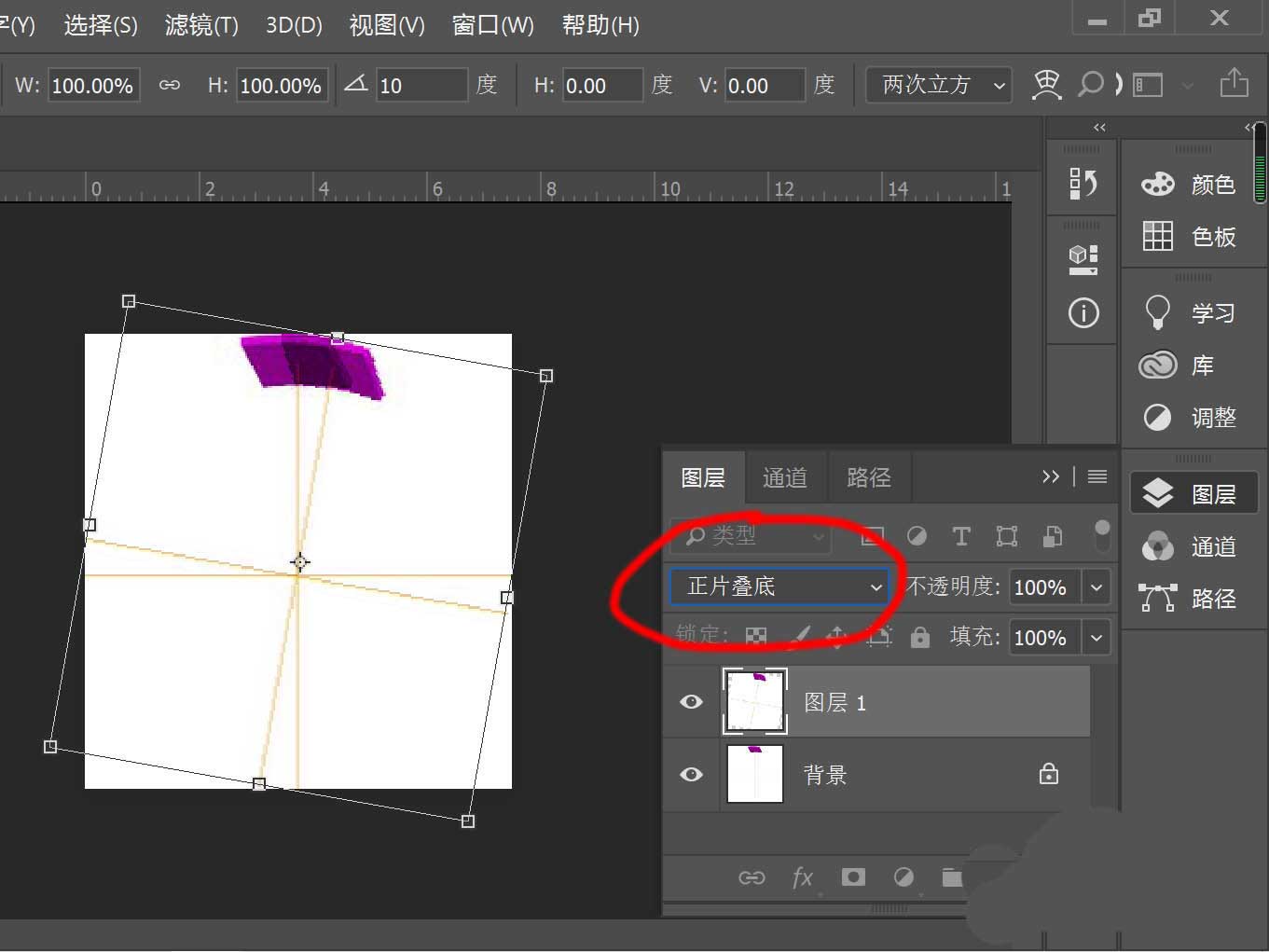Create a new adjustment layer icon

click(x=903, y=877)
